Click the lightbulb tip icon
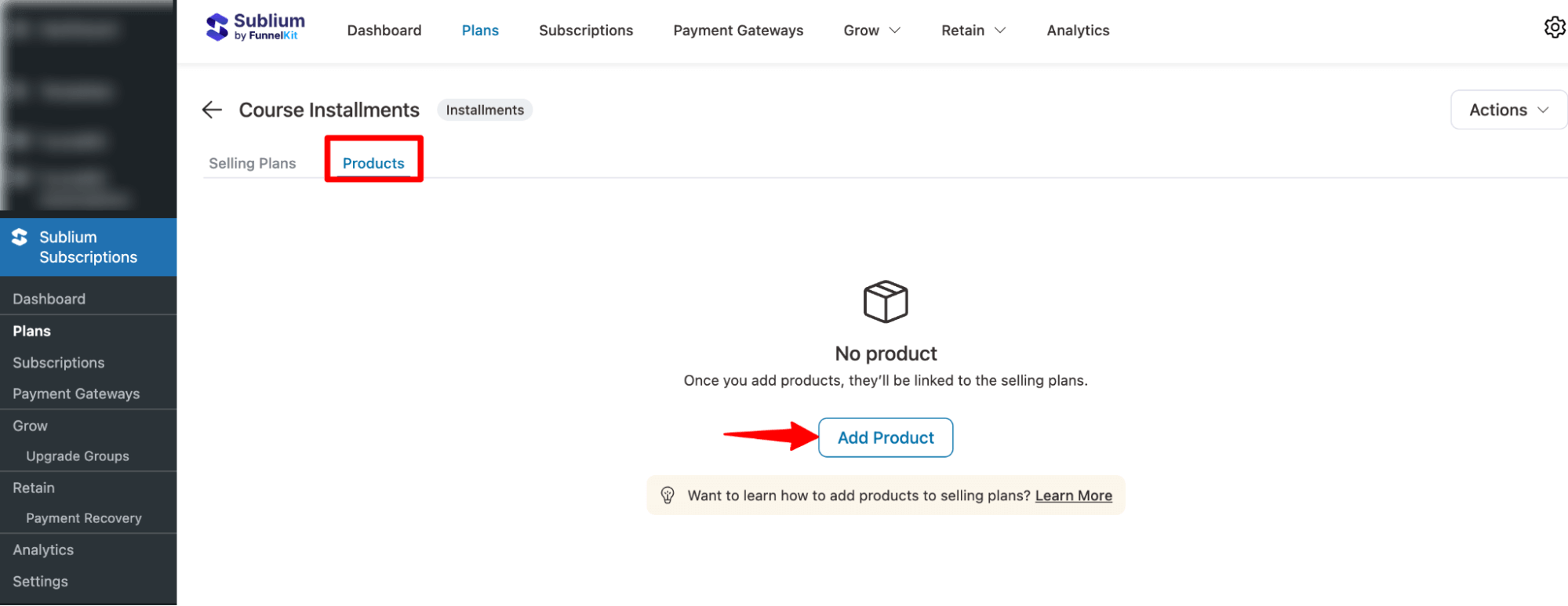Viewport: 1568px width, 606px height. 668,495
